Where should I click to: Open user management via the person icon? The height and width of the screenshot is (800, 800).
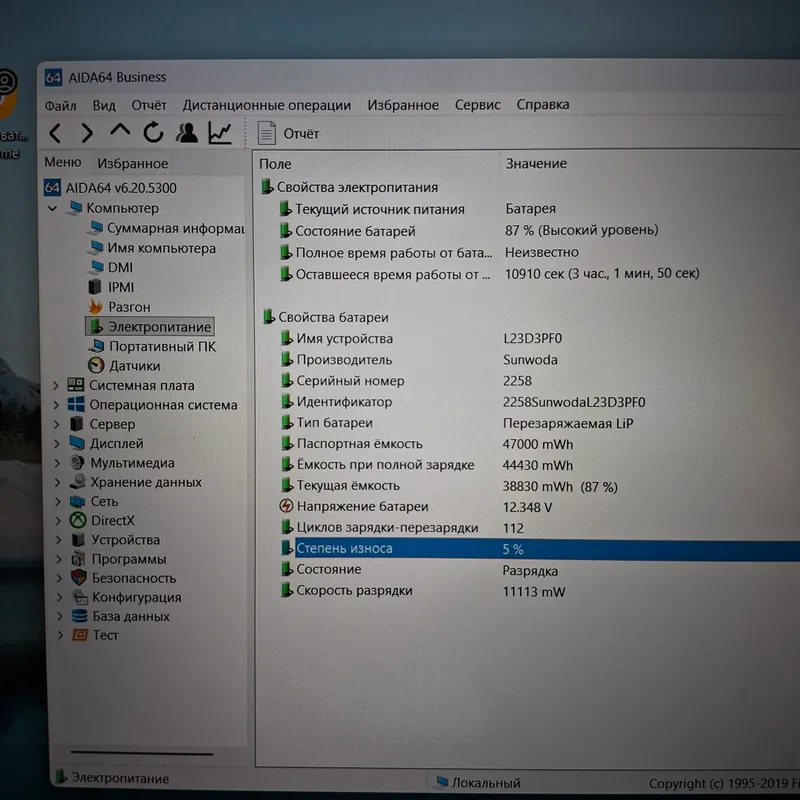[187, 132]
